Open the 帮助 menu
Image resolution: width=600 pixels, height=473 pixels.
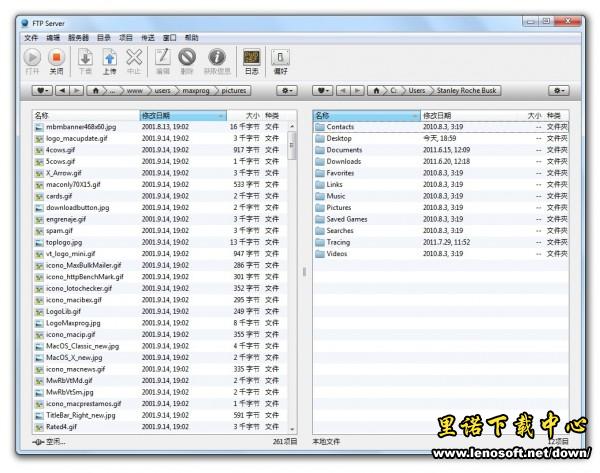(x=192, y=38)
